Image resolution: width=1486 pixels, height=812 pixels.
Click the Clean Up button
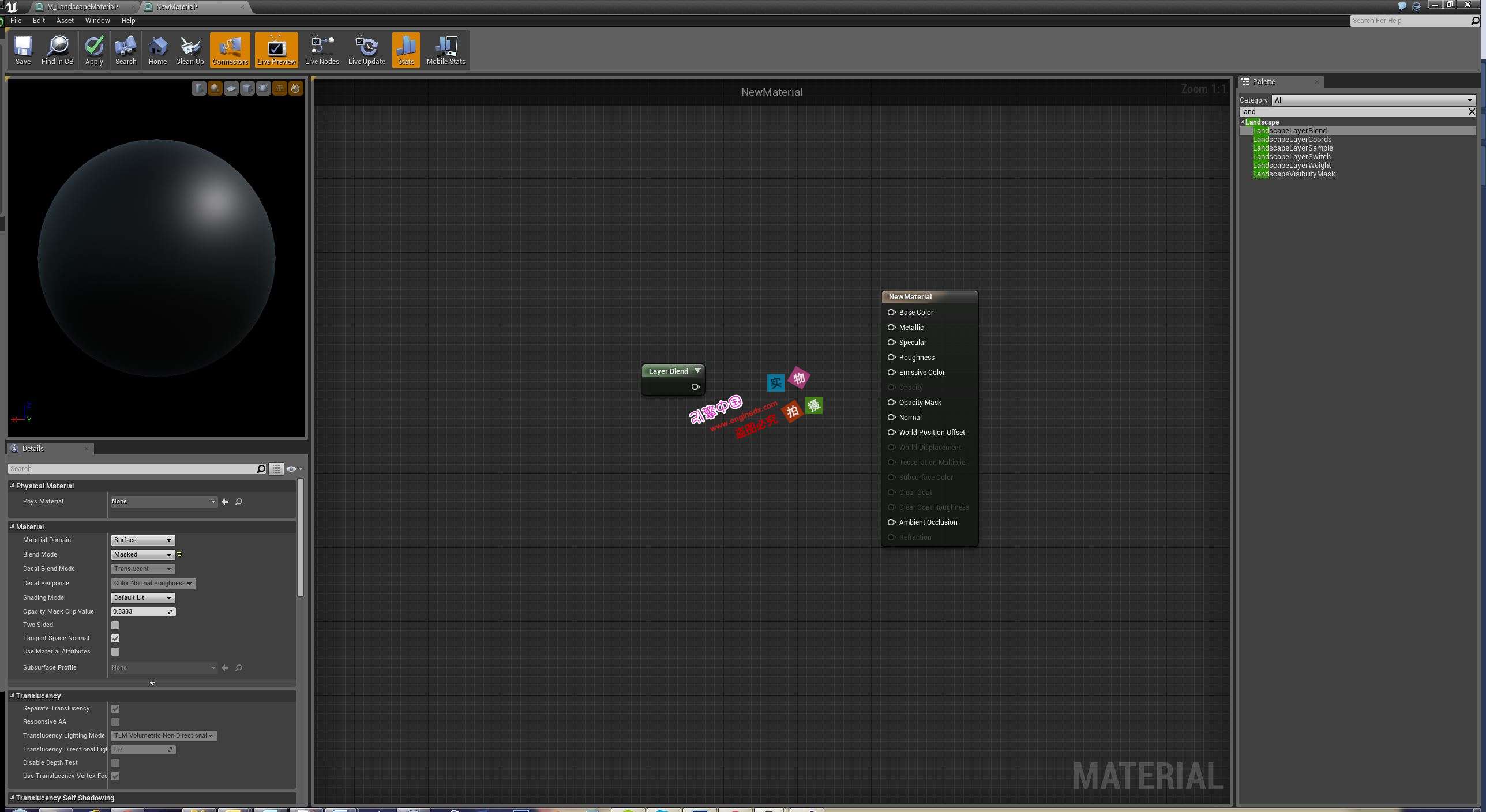click(x=190, y=49)
